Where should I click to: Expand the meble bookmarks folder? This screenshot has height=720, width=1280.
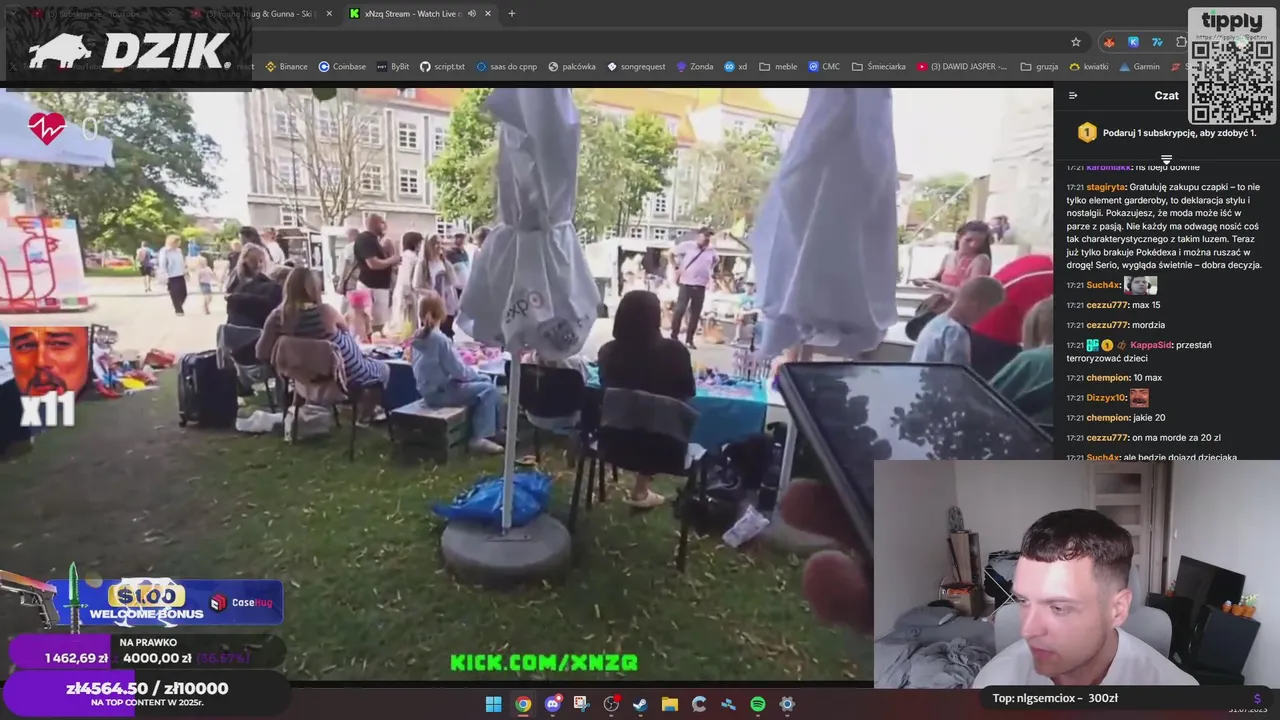coord(778,67)
